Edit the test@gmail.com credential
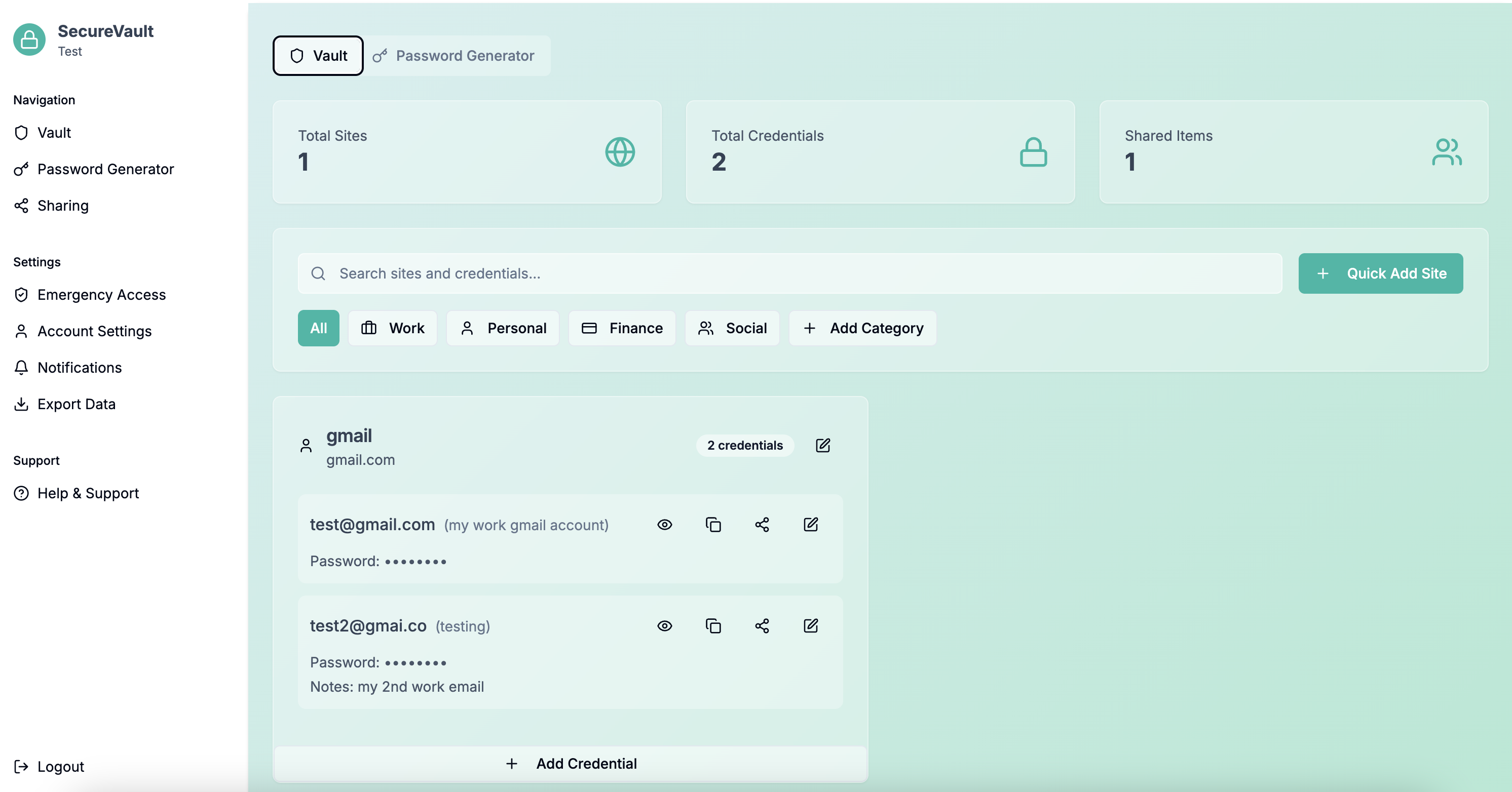 [811, 525]
